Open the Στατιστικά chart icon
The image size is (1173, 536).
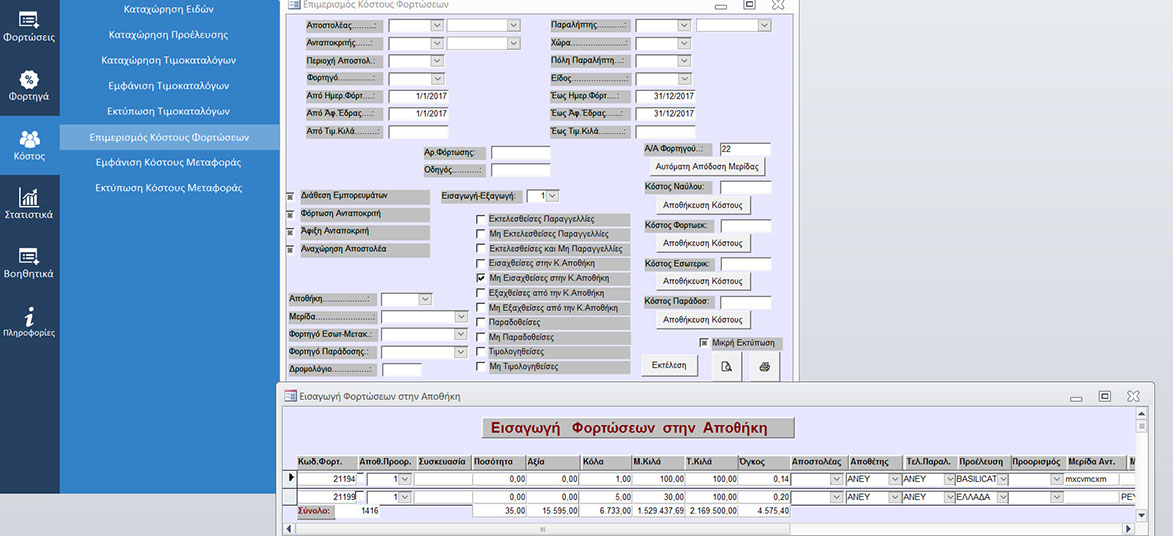29,203
